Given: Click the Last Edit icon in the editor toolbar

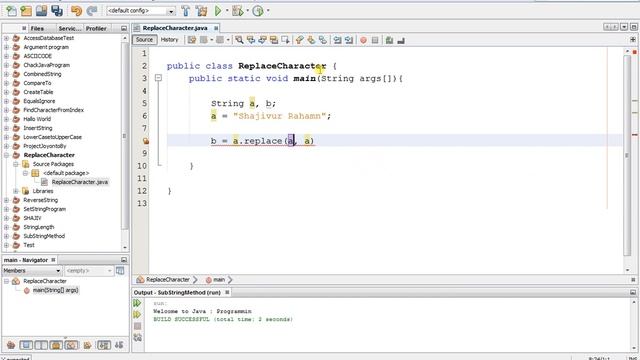Looking at the screenshot, I should 192,40.
